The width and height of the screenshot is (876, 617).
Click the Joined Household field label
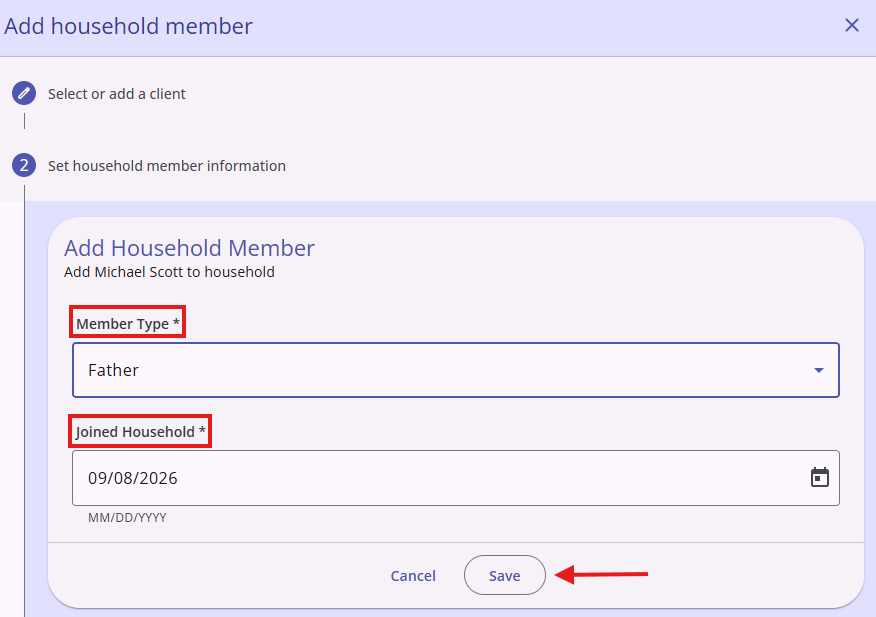[x=140, y=431]
